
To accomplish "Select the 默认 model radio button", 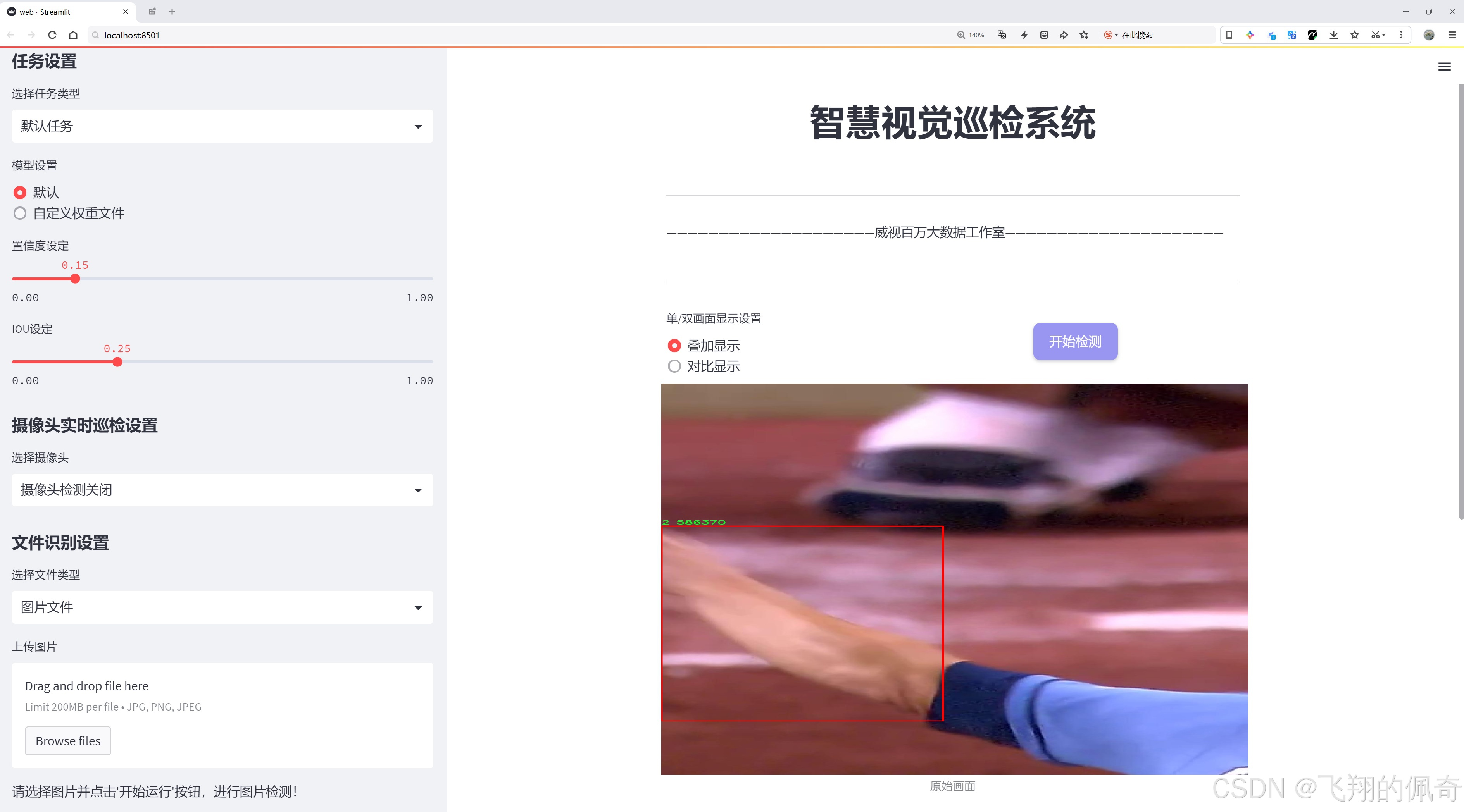I will click(x=20, y=193).
